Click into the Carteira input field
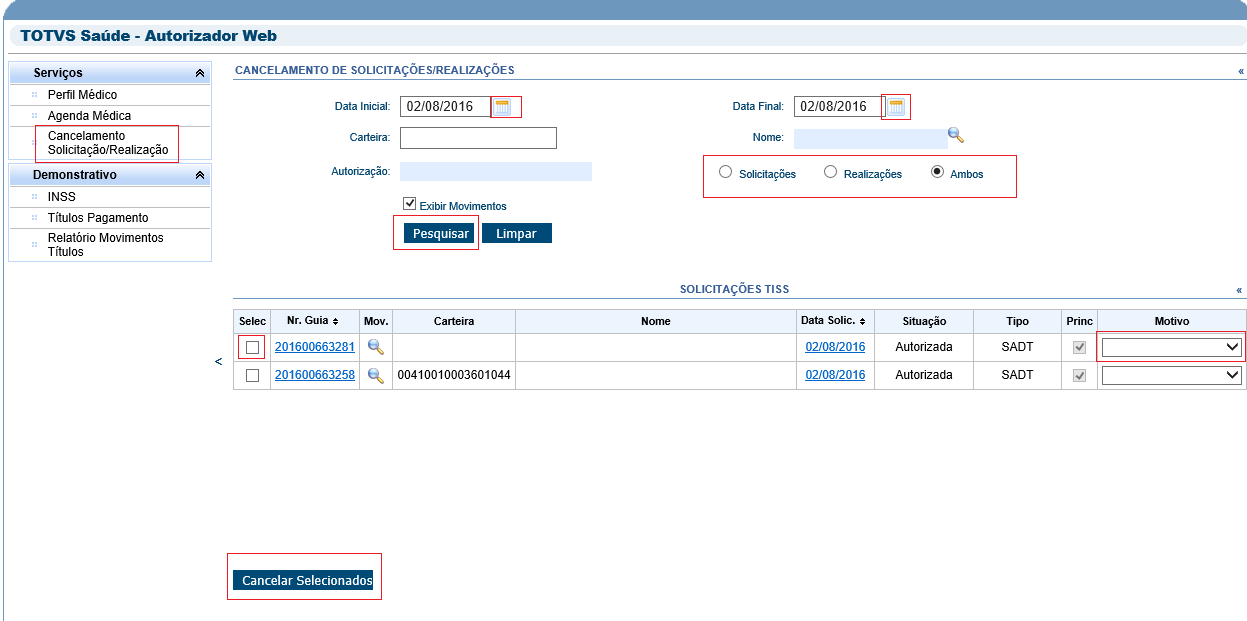 tap(478, 138)
